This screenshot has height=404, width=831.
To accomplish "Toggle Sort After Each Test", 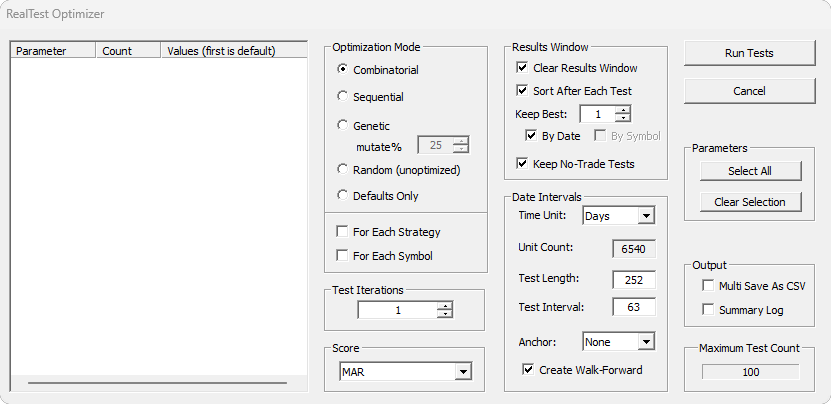I will pyautogui.click(x=523, y=91).
